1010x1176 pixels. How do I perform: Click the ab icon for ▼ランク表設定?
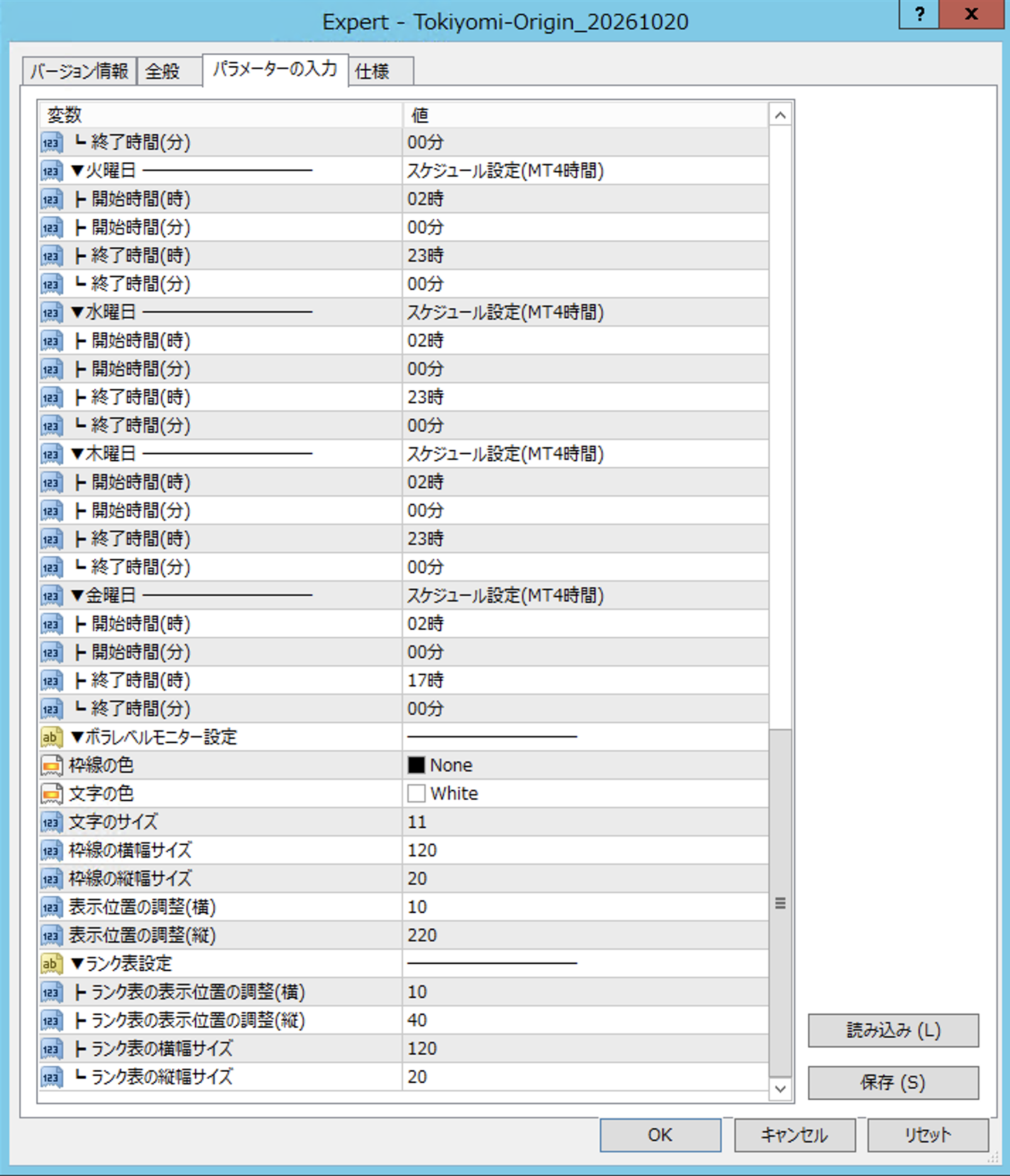click(x=51, y=964)
